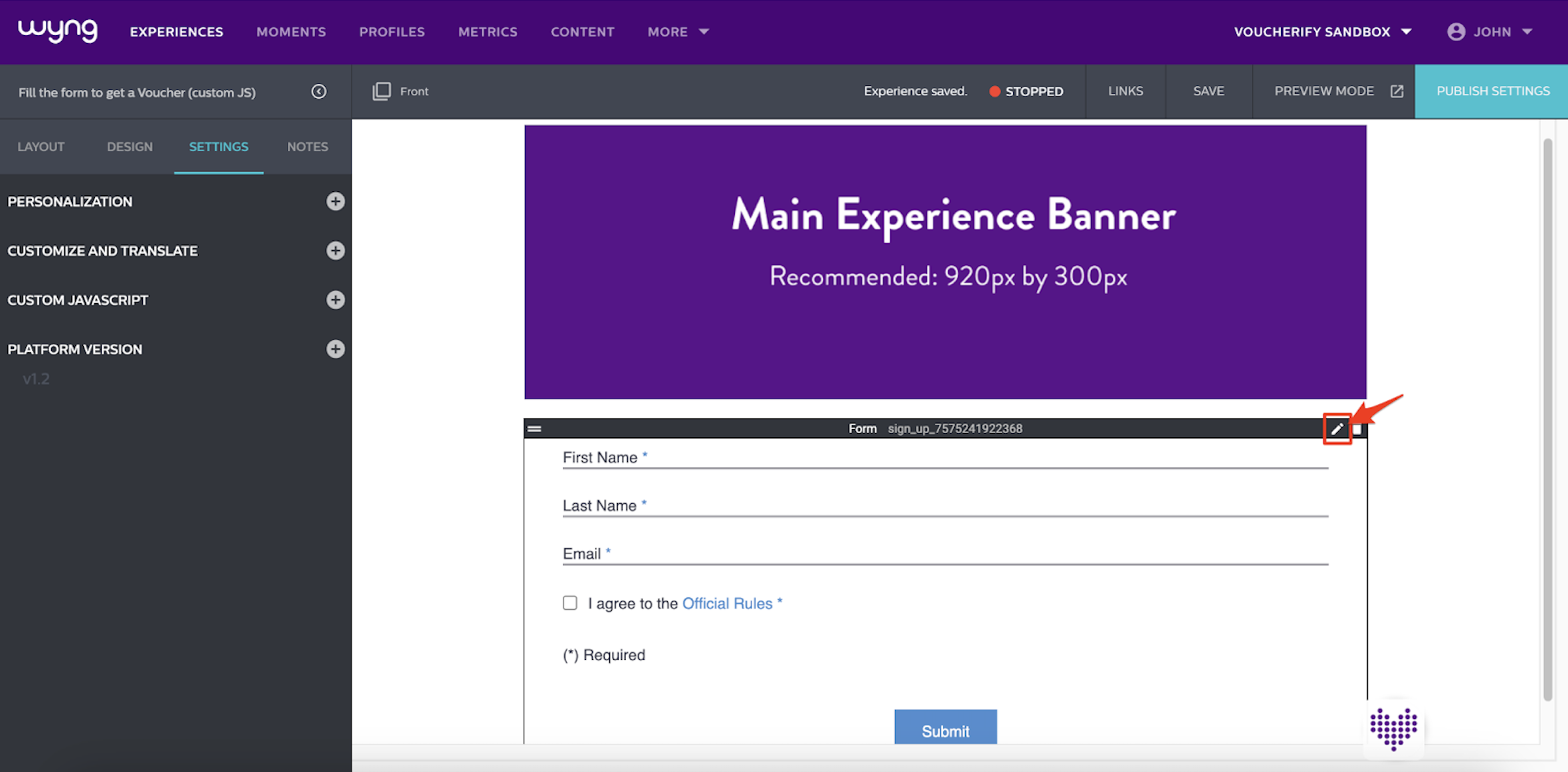Click the back arrow beside experience title
1568x772 pixels.
click(x=319, y=92)
